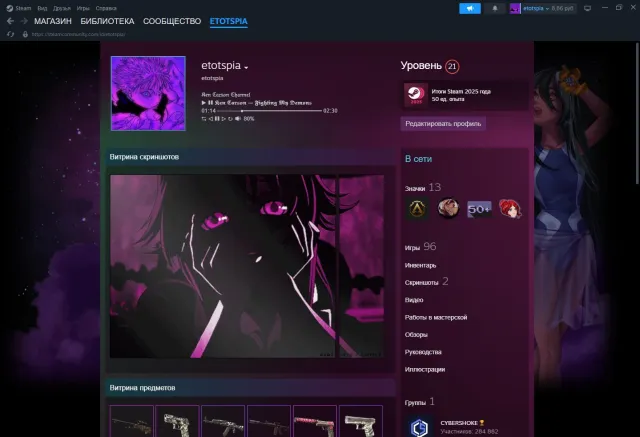Open the large profile avatar picture
Screen dimensions: 640x437
pyautogui.click(x=148, y=93)
